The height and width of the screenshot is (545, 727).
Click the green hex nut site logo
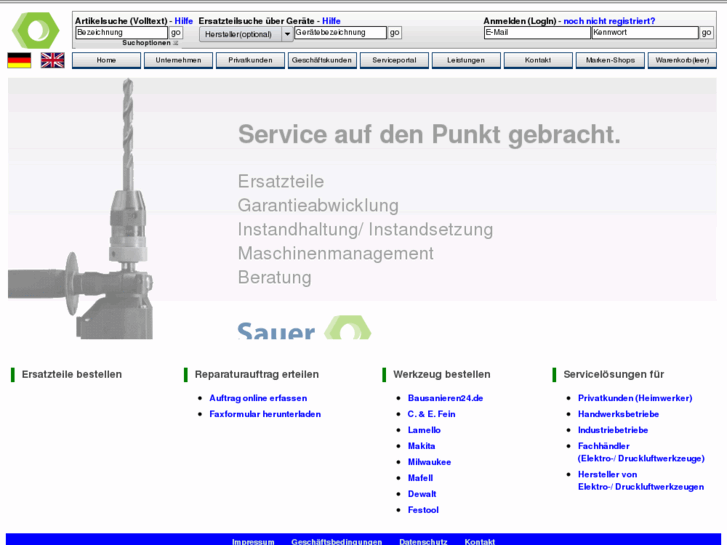point(36,31)
